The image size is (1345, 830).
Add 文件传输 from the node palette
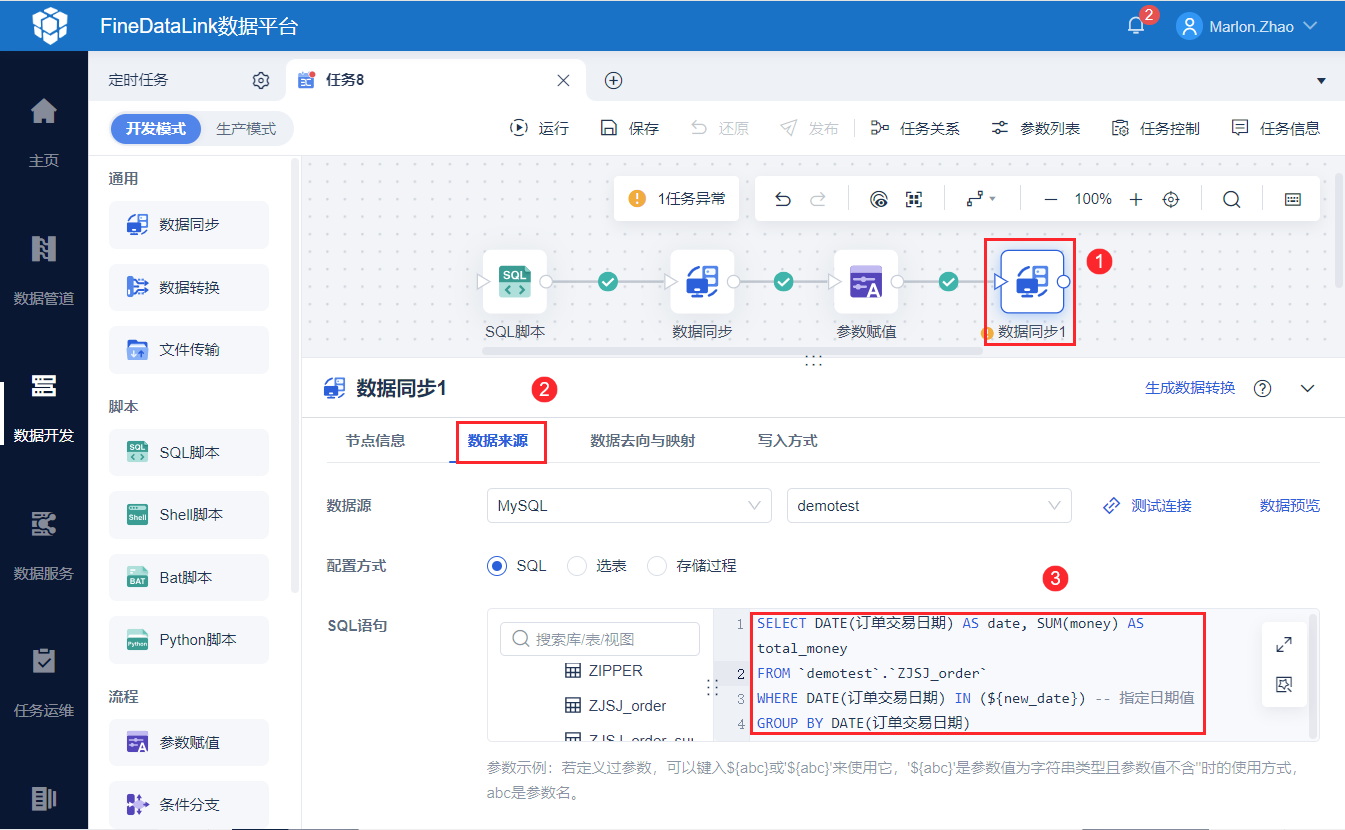(x=189, y=349)
